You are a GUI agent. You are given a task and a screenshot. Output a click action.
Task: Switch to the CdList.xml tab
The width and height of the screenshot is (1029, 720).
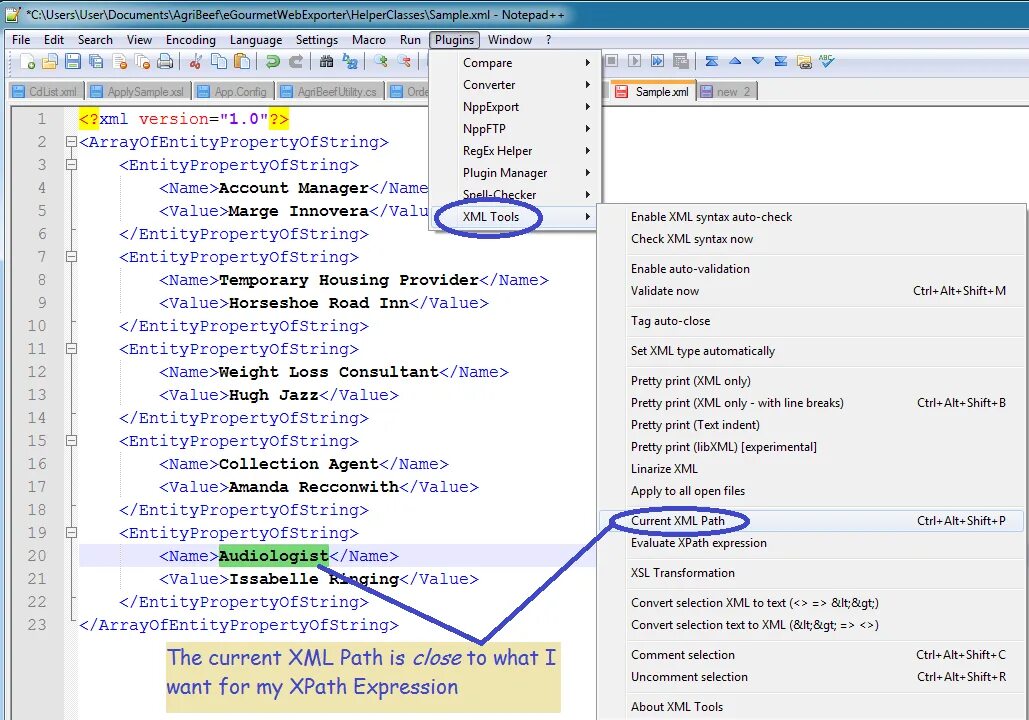pyautogui.click(x=46, y=91)
